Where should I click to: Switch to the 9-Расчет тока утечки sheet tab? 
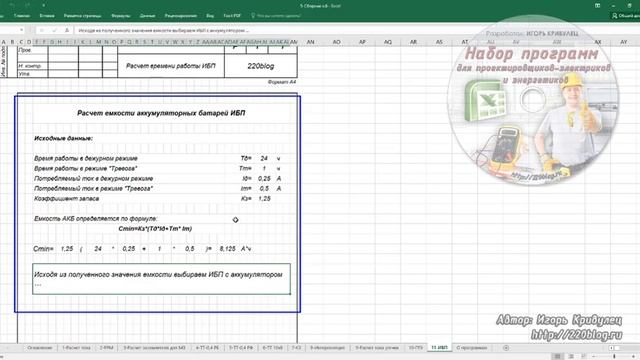(x=376, y=348)
